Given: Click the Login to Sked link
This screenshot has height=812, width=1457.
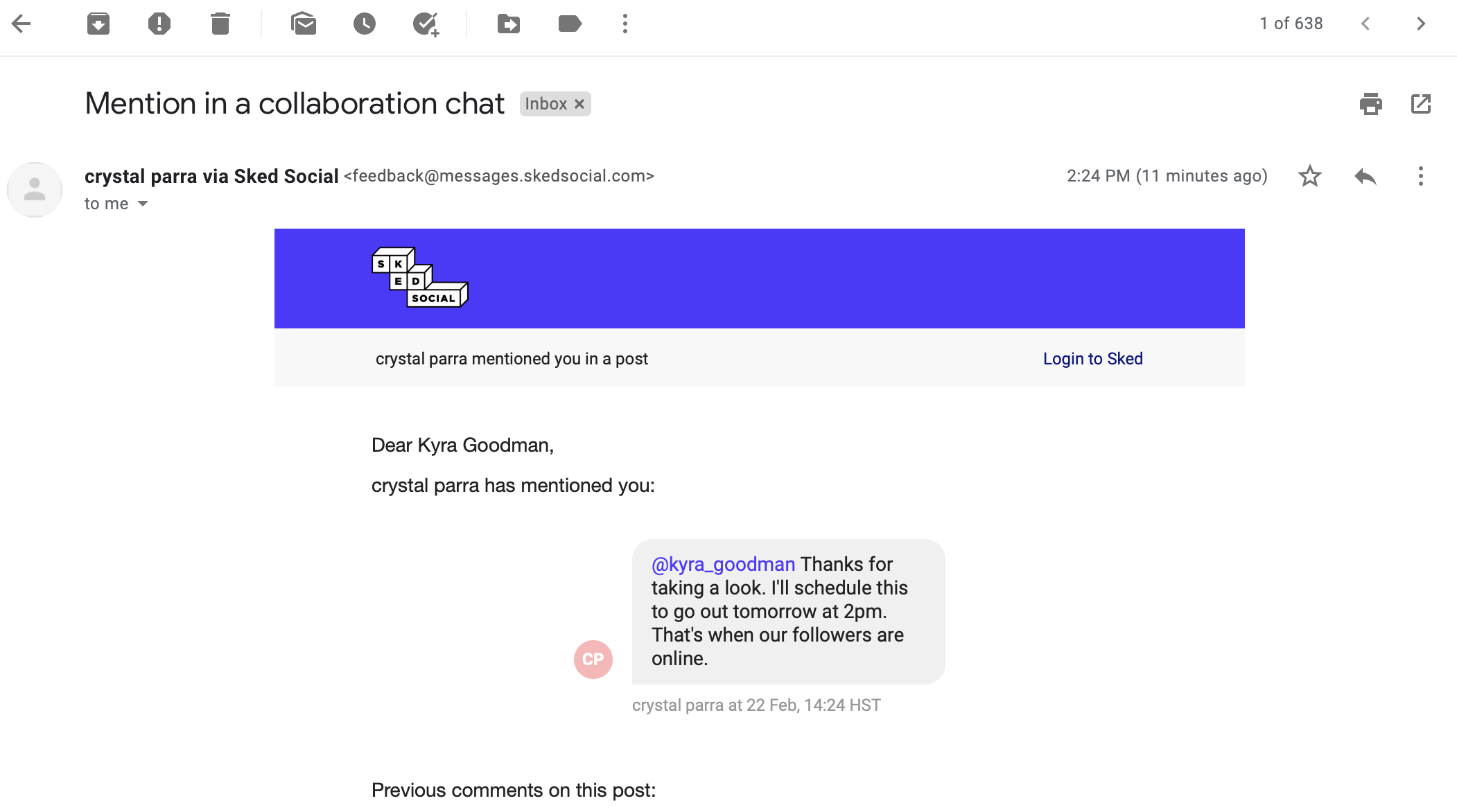Looking at the screenshot, I should pos(1092,359).
